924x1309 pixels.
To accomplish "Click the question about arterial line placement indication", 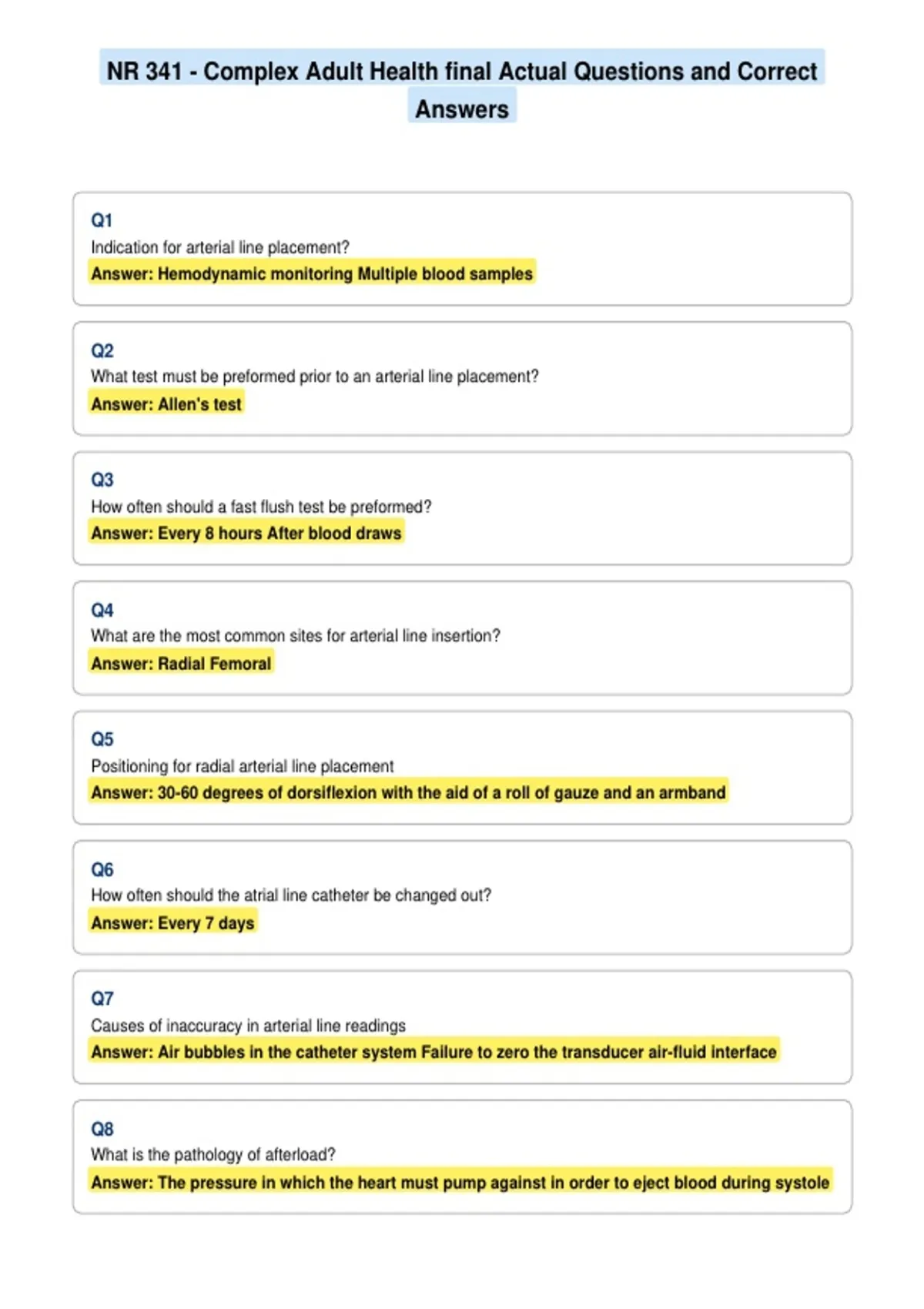I will pos(220,247).
